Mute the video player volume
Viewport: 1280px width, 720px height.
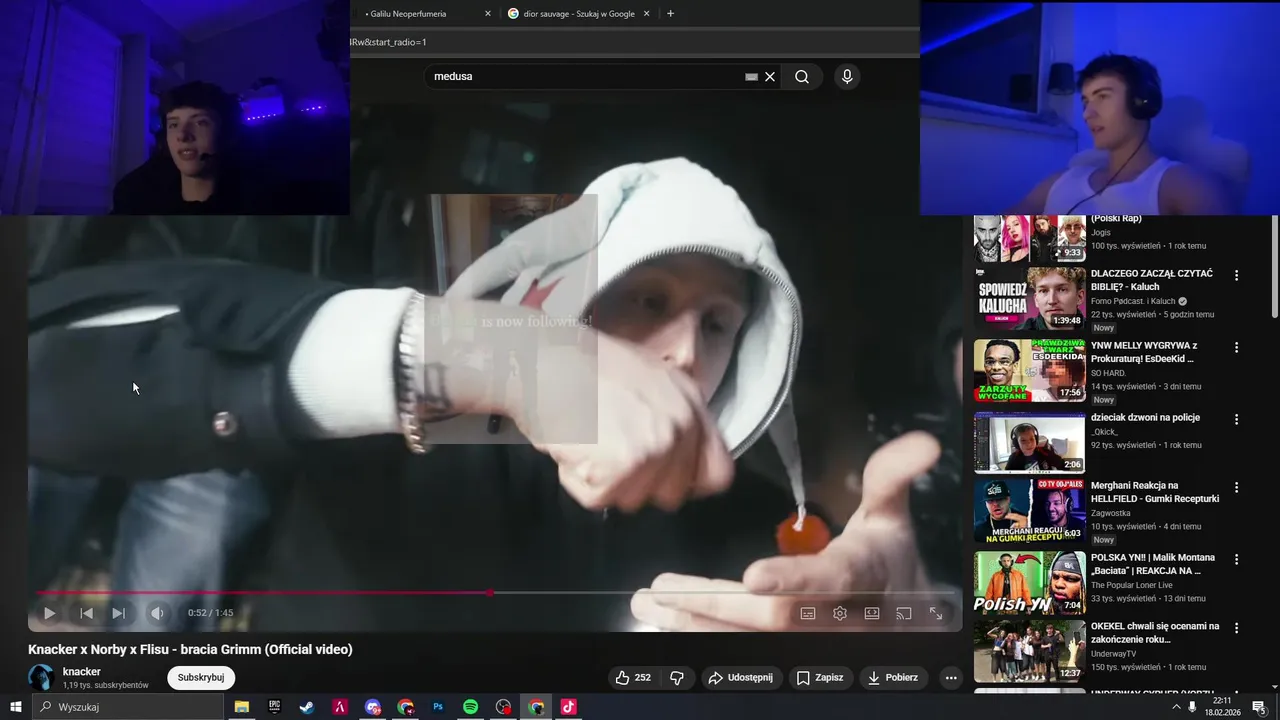click(157, 613)
